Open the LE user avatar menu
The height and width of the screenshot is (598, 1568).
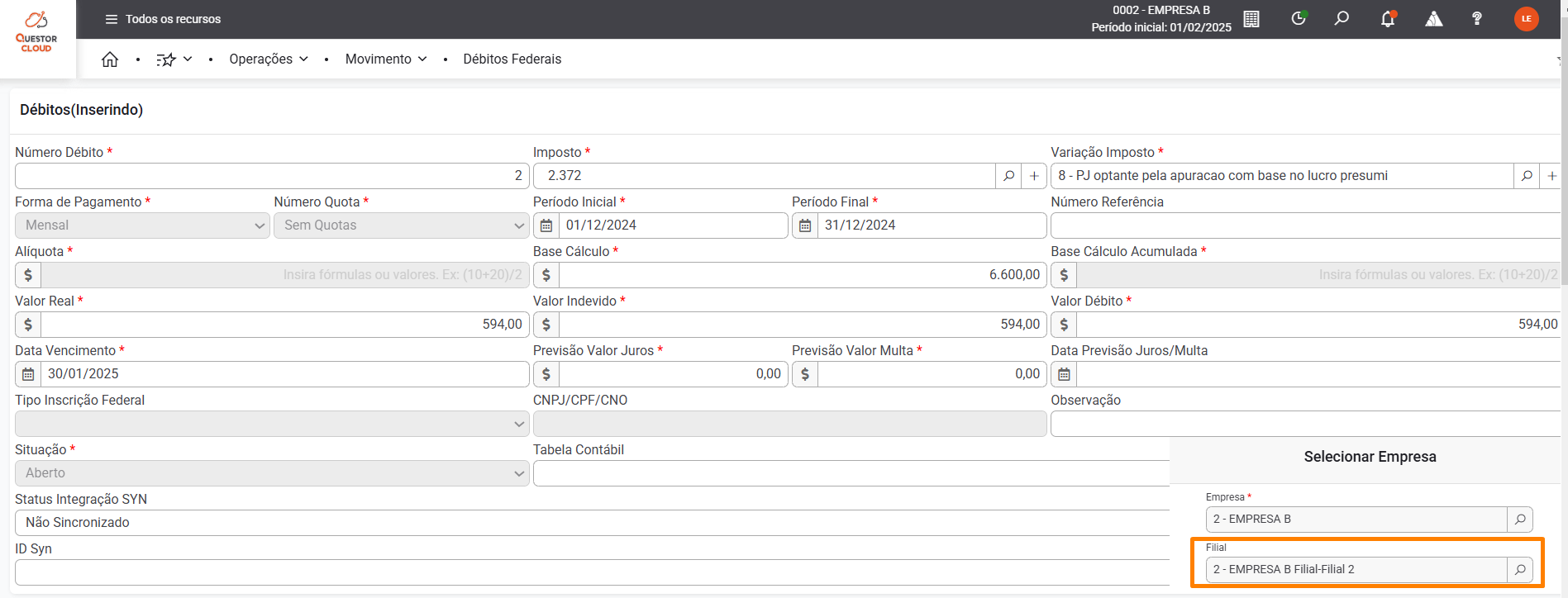pyautogui.click(x=1526, y=19)
